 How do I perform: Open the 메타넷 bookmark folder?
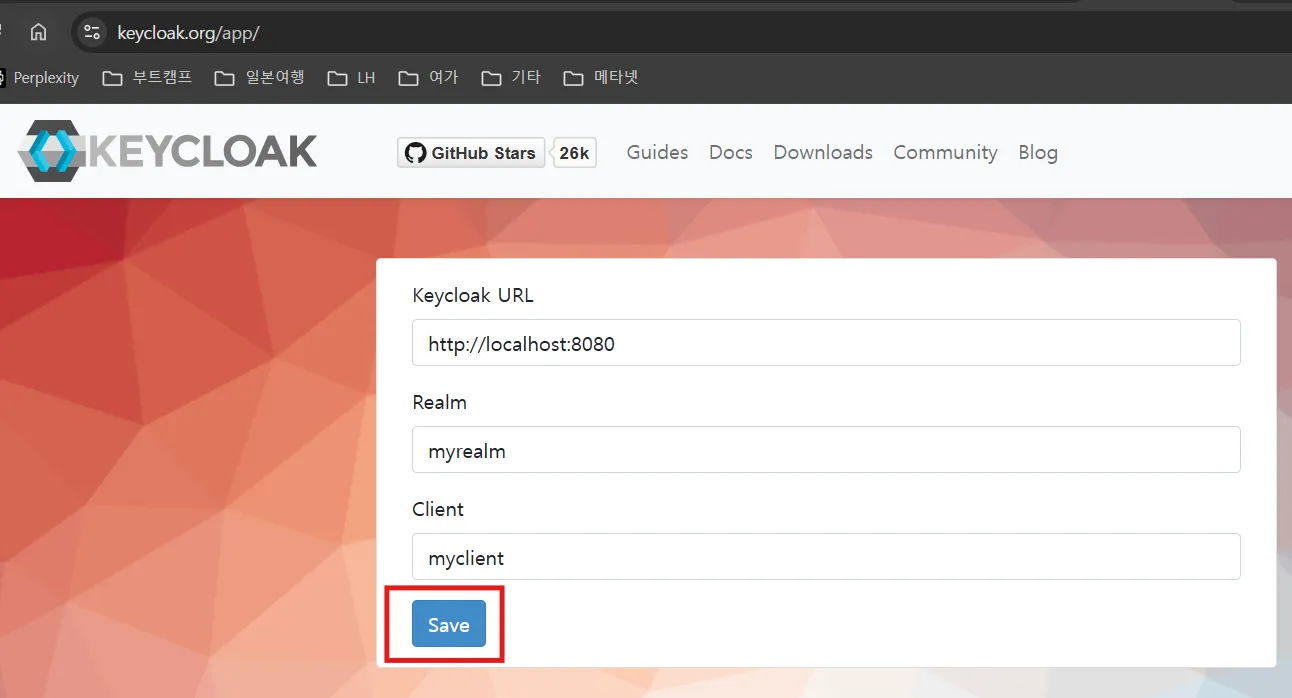coord(601,77)
